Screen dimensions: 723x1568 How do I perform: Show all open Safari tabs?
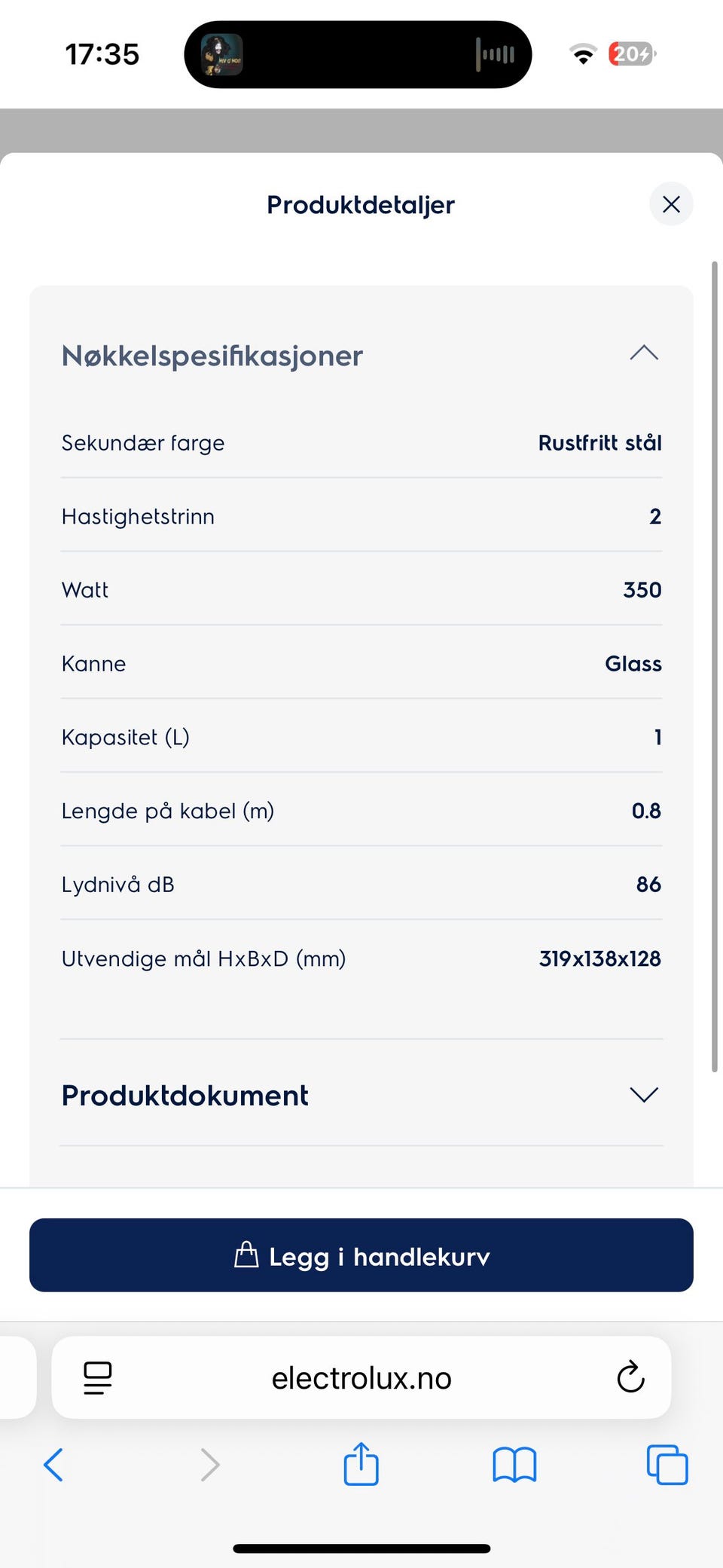(667, 1466)
